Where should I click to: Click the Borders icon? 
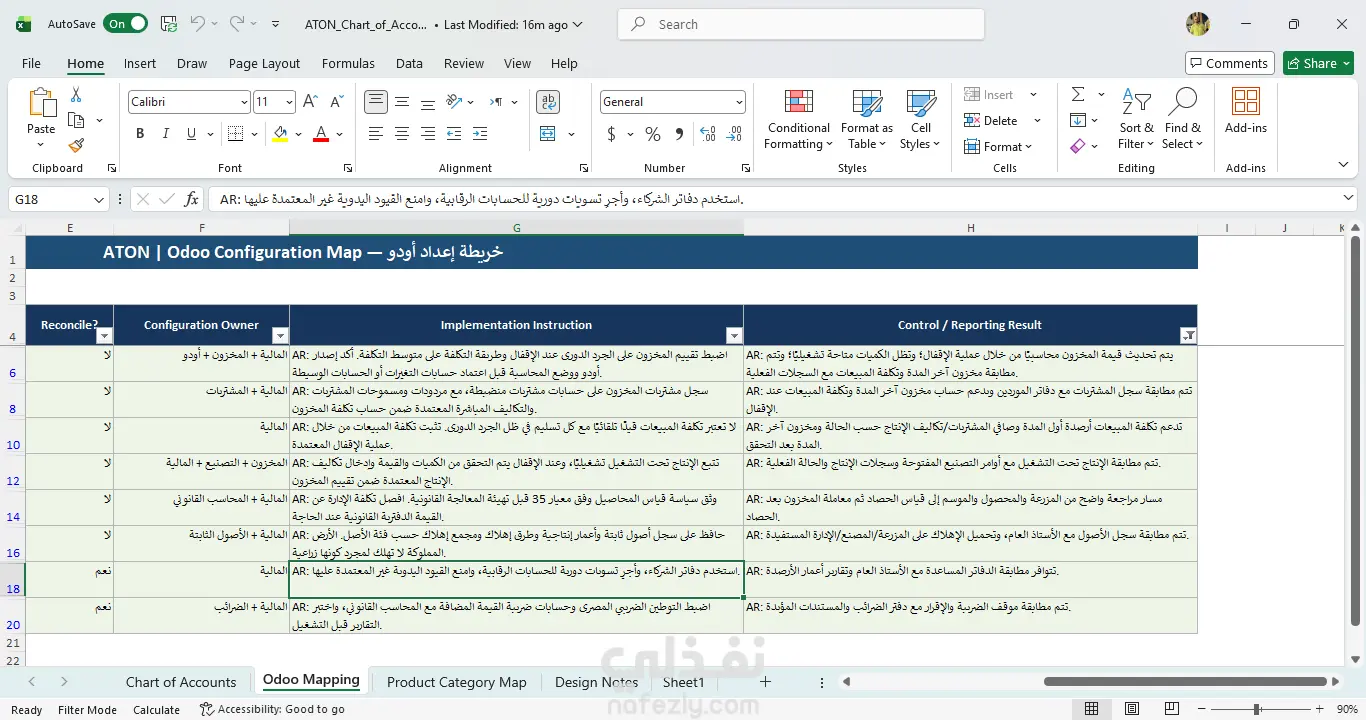coord(235,133)
